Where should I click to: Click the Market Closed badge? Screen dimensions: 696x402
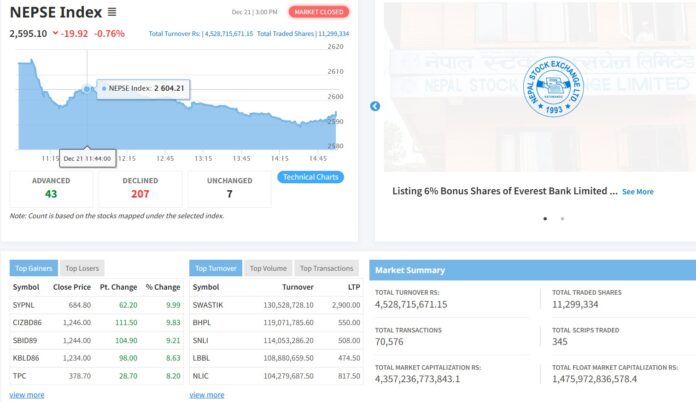click(319, 12)
